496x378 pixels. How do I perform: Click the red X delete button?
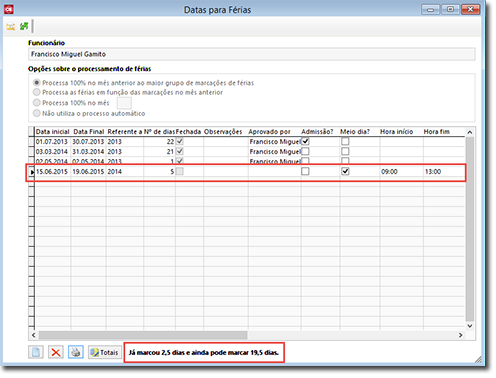point(56,352)
